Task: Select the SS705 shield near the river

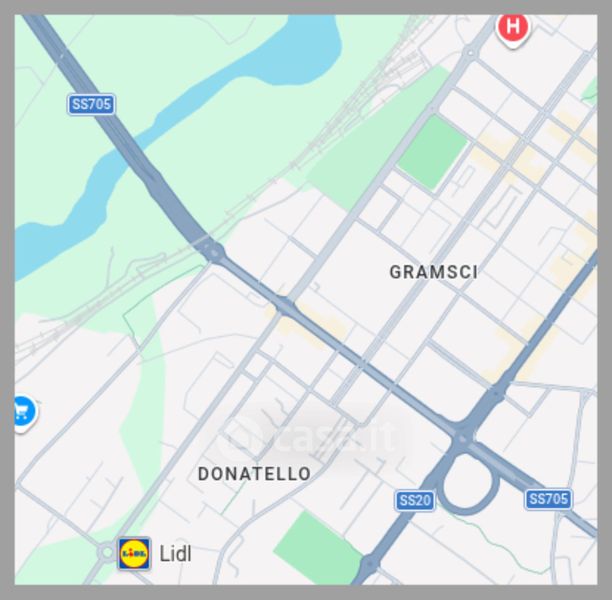Action: (91, 104)
